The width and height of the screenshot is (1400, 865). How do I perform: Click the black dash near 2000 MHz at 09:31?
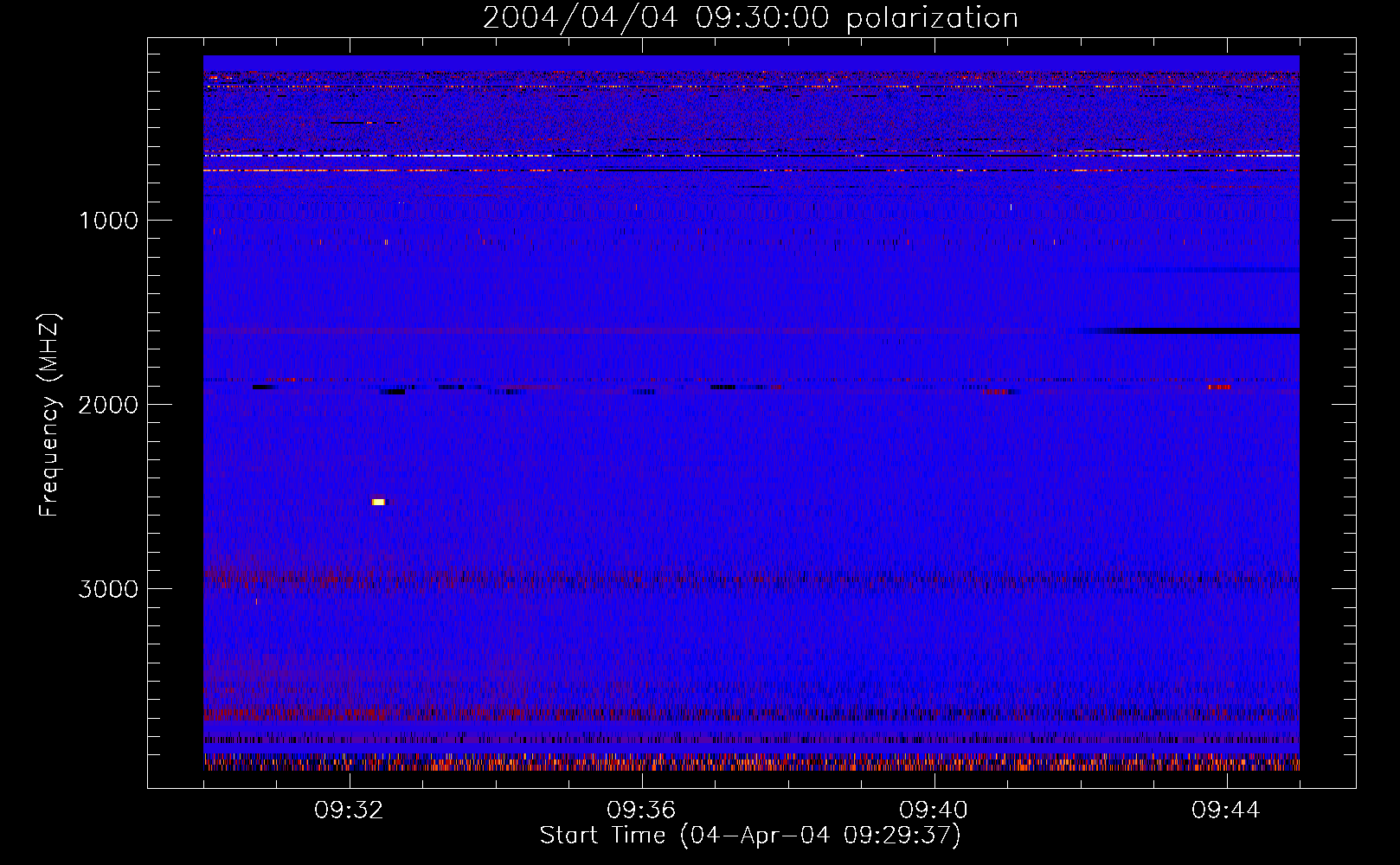(264, 387)
